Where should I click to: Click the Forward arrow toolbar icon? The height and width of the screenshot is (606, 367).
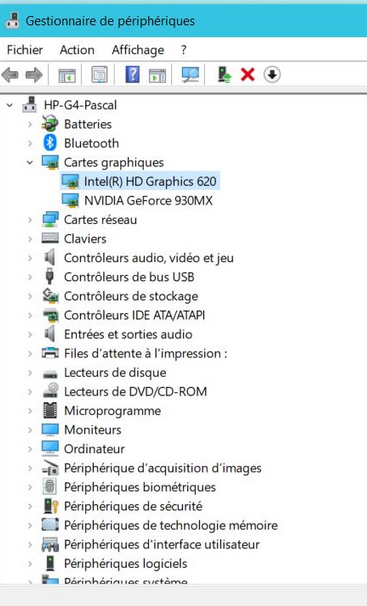[x=34, y=75]
